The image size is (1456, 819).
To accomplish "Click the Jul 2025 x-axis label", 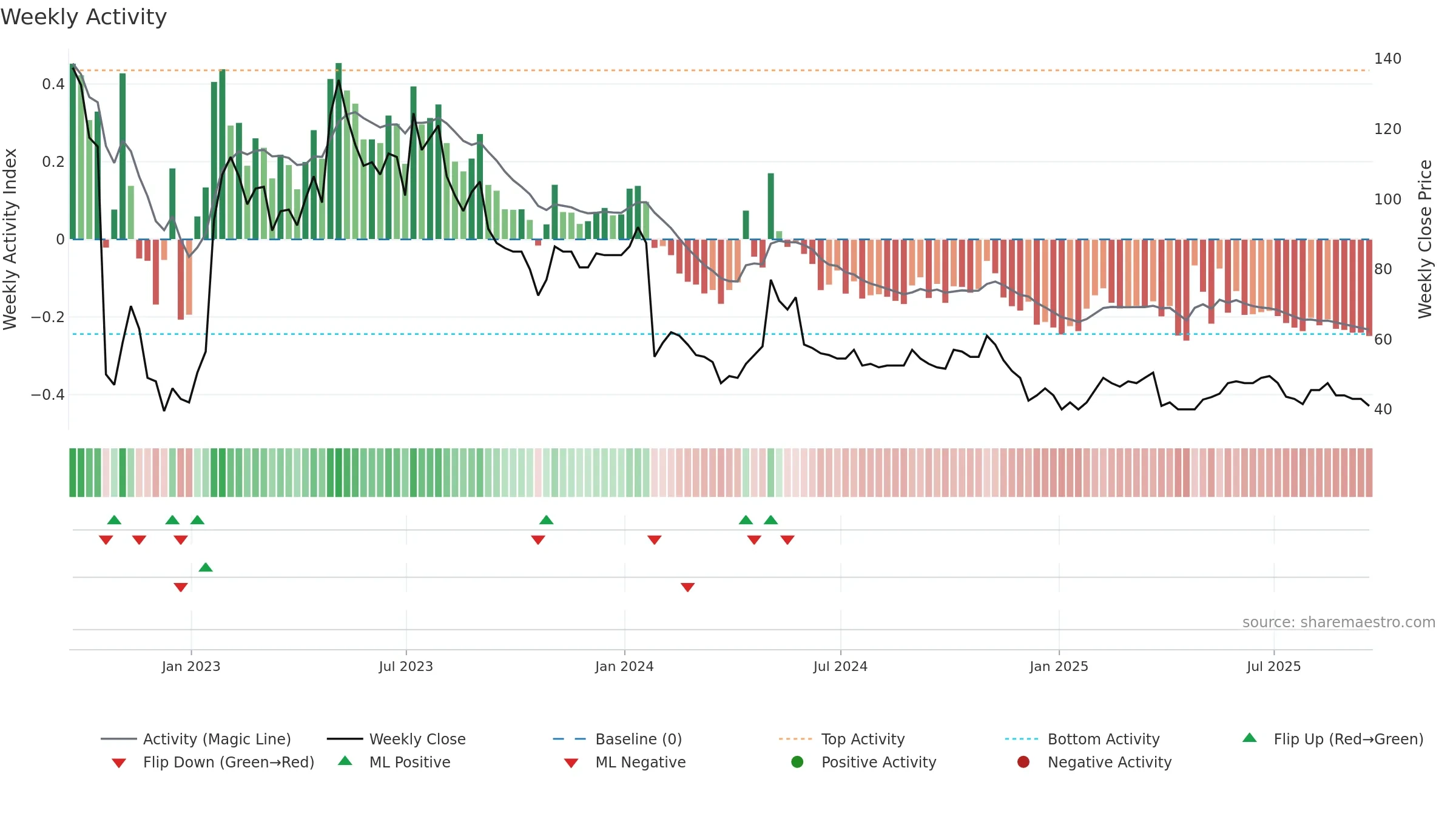I will [x=1274, y=666].
